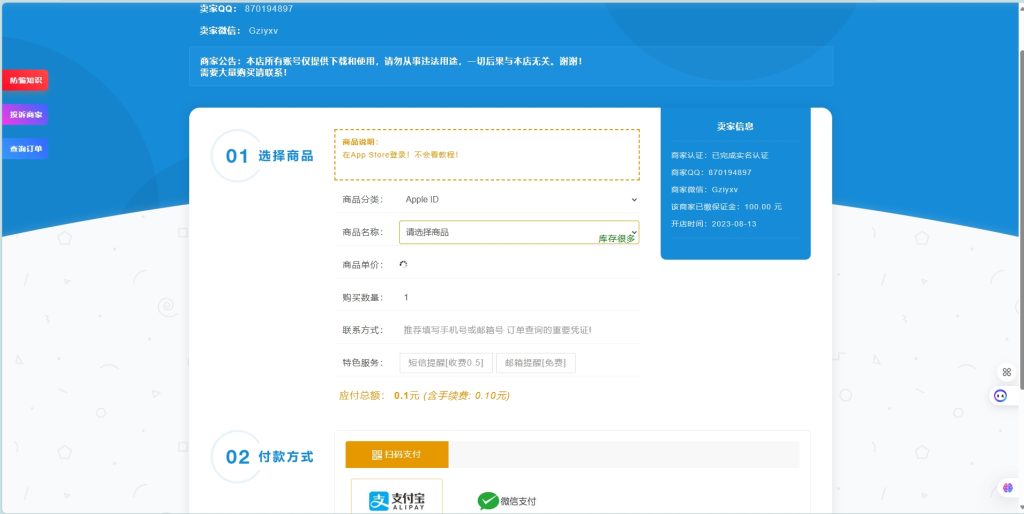
Task: Toggle 邮箱提醒[免费] service option
Action: point(536,363)
